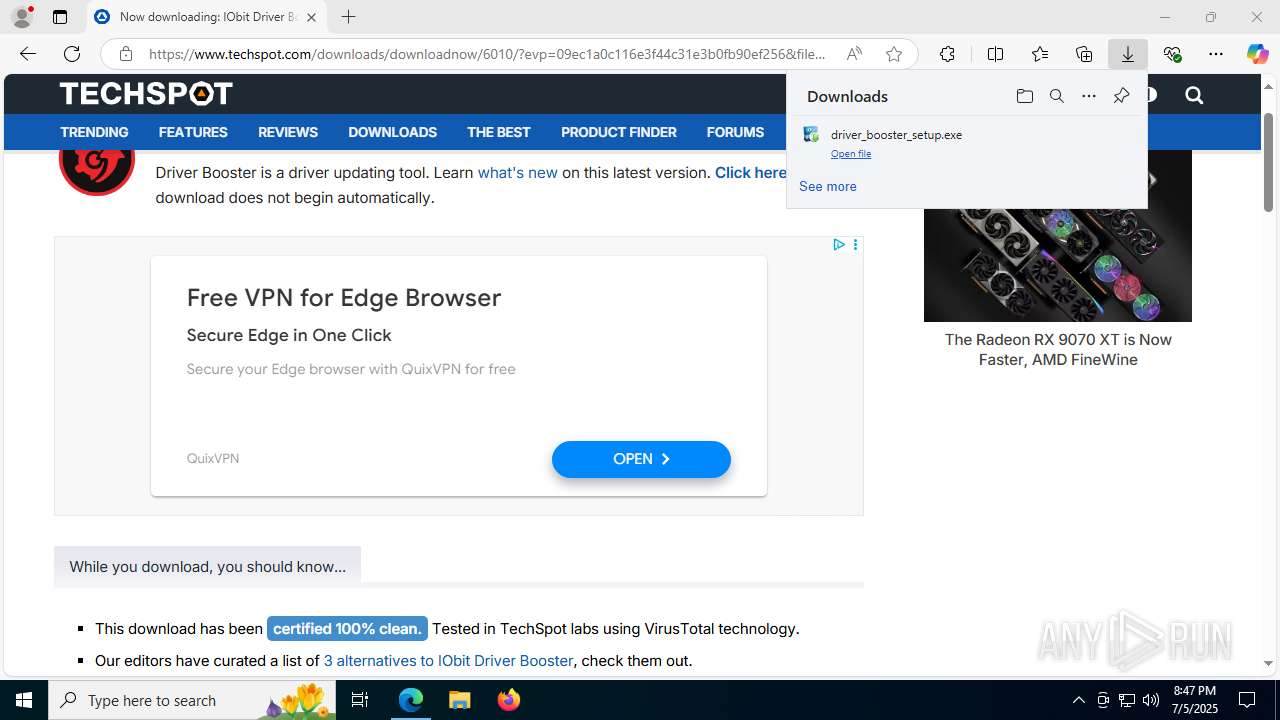
Task: Open 3 alternatives to IObit Driver Booster
Action: 448,660
